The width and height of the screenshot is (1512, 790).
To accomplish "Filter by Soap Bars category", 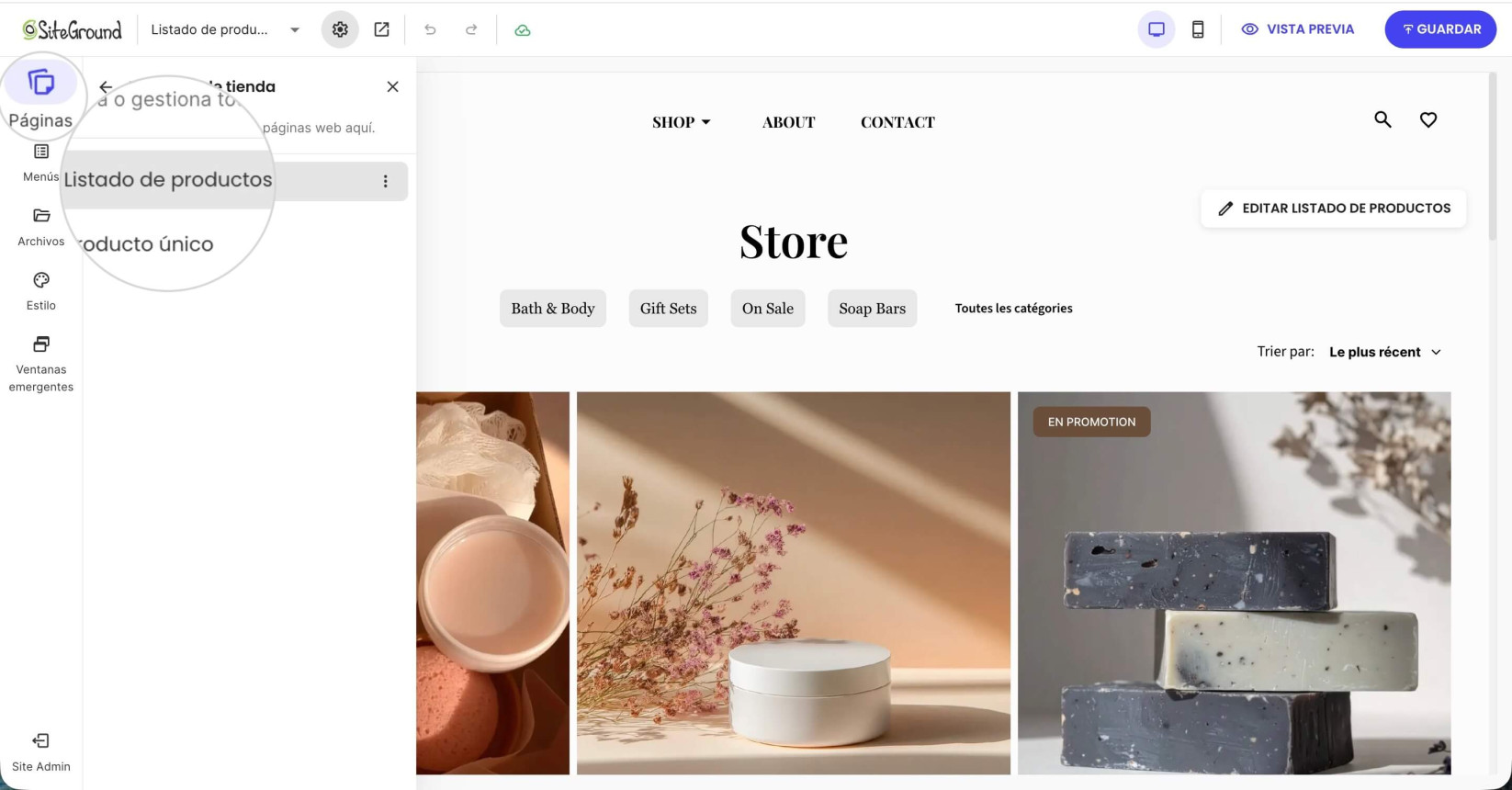I will pos(873,309).
